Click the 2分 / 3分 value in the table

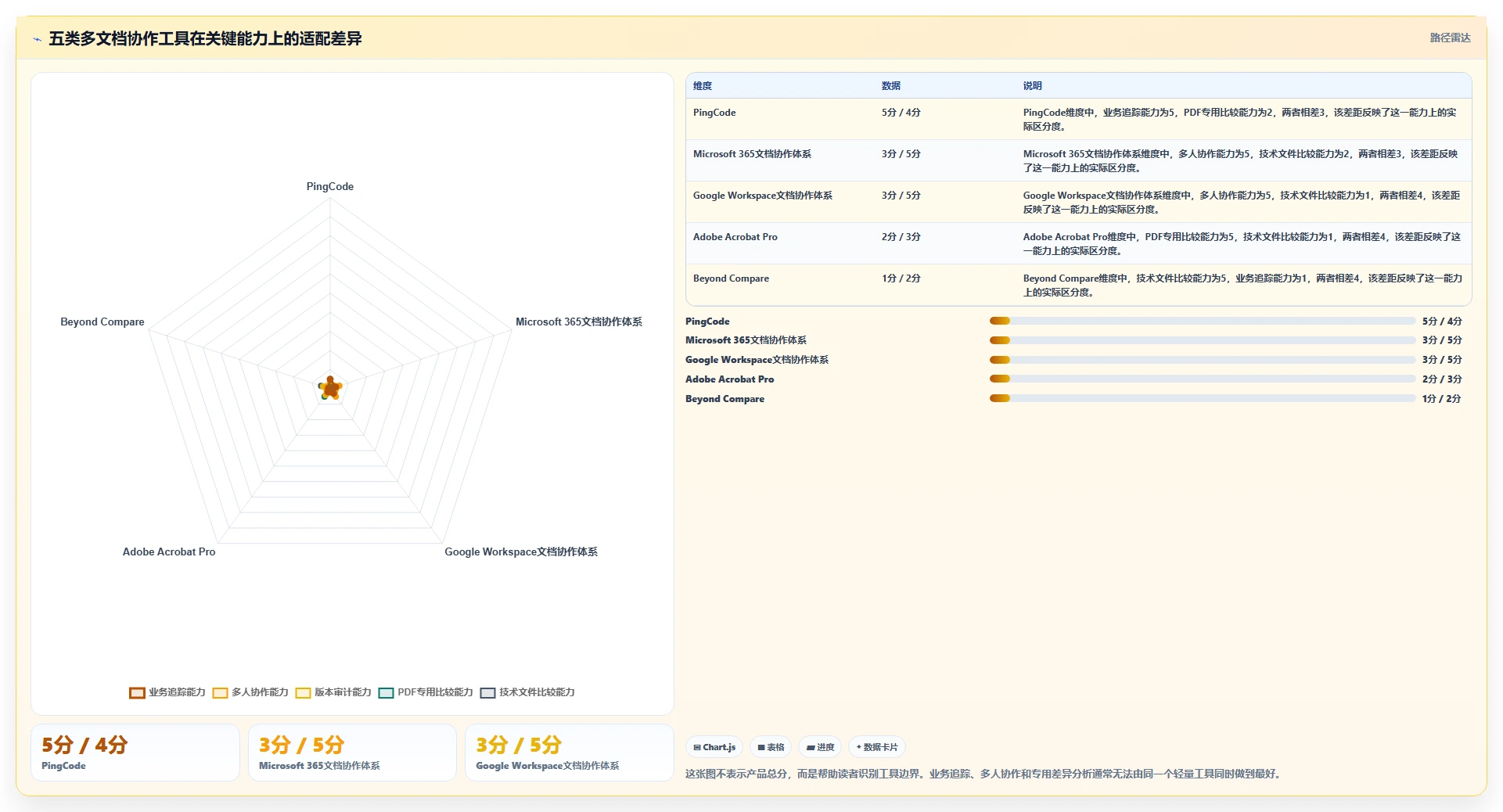tap(901, 237)
